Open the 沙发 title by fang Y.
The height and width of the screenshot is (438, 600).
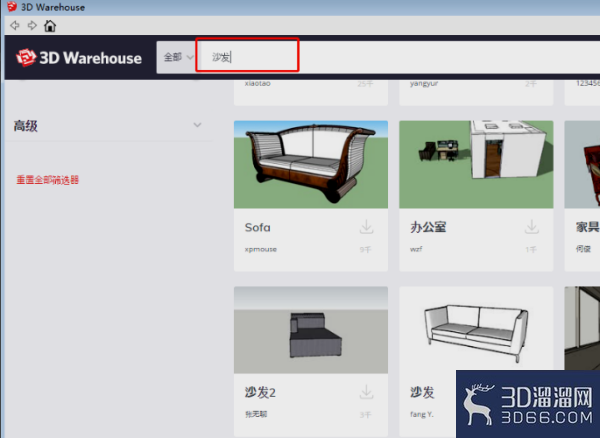point(422,392)
